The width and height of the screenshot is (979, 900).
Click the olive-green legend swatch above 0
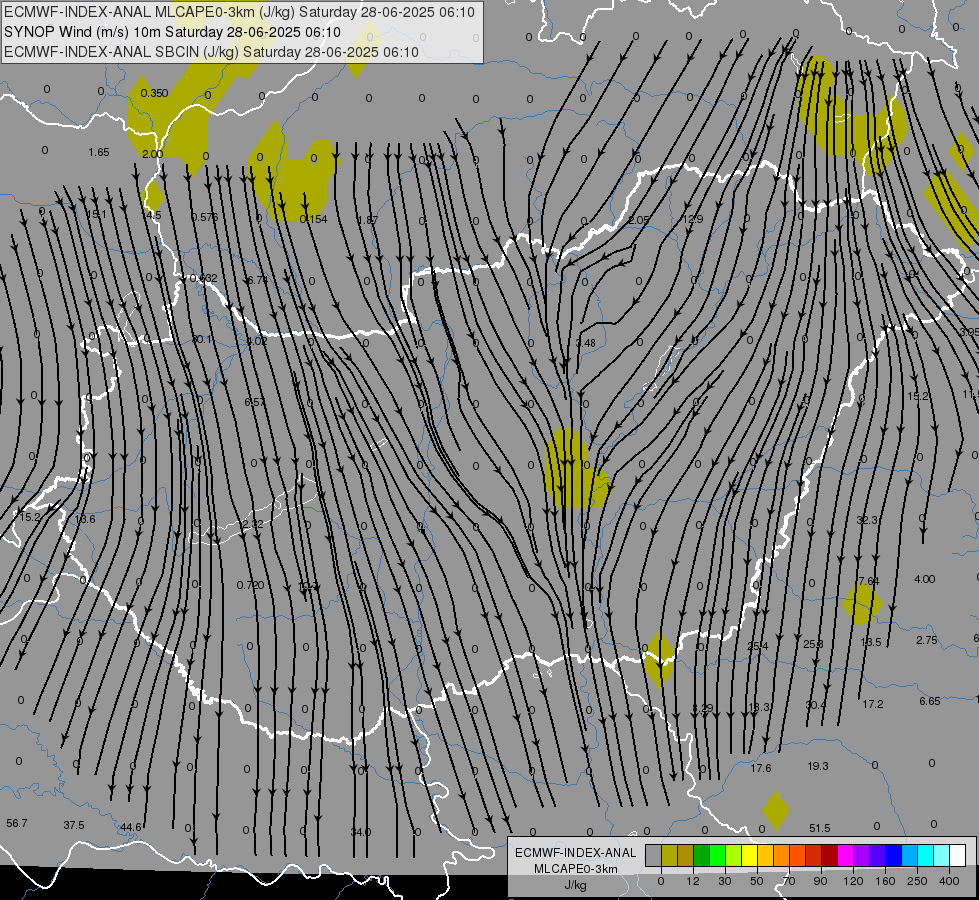click(x=669, y=855)
